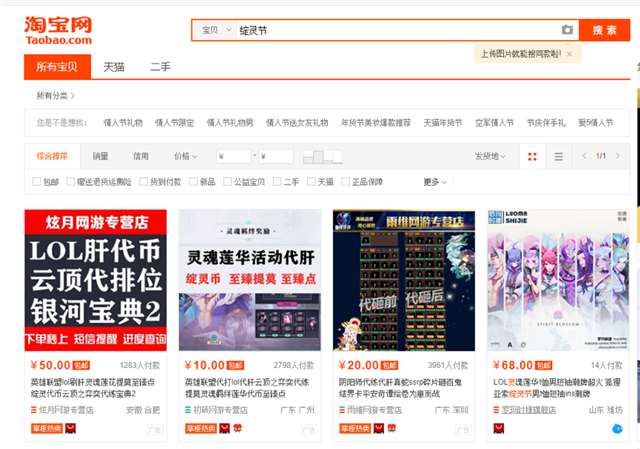Open 雨维网游专营店 代砸前 thumbnail
Screen dimensions: 640x449
pos(404,280)
